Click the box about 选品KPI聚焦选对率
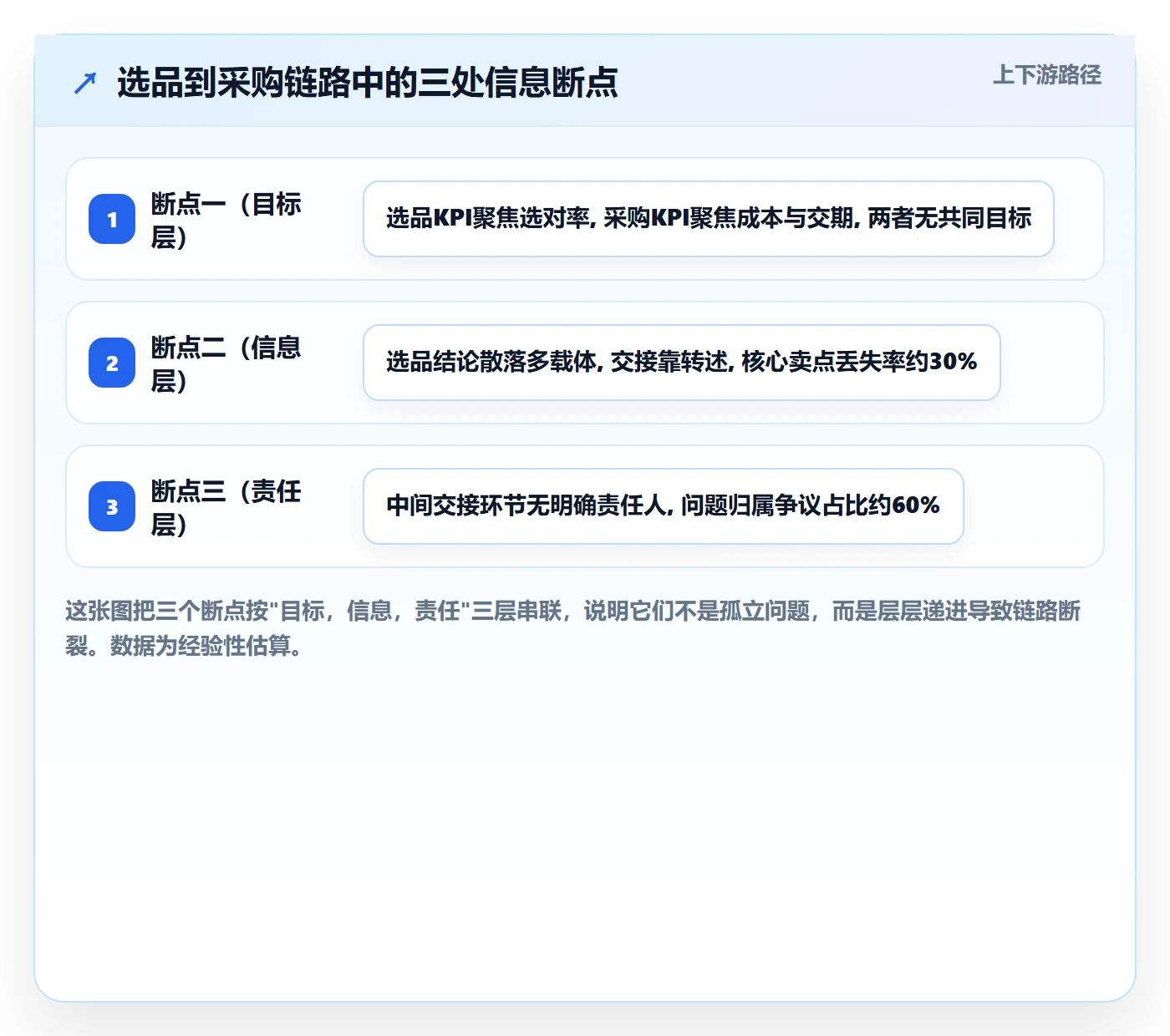 (x=709, y=219)
